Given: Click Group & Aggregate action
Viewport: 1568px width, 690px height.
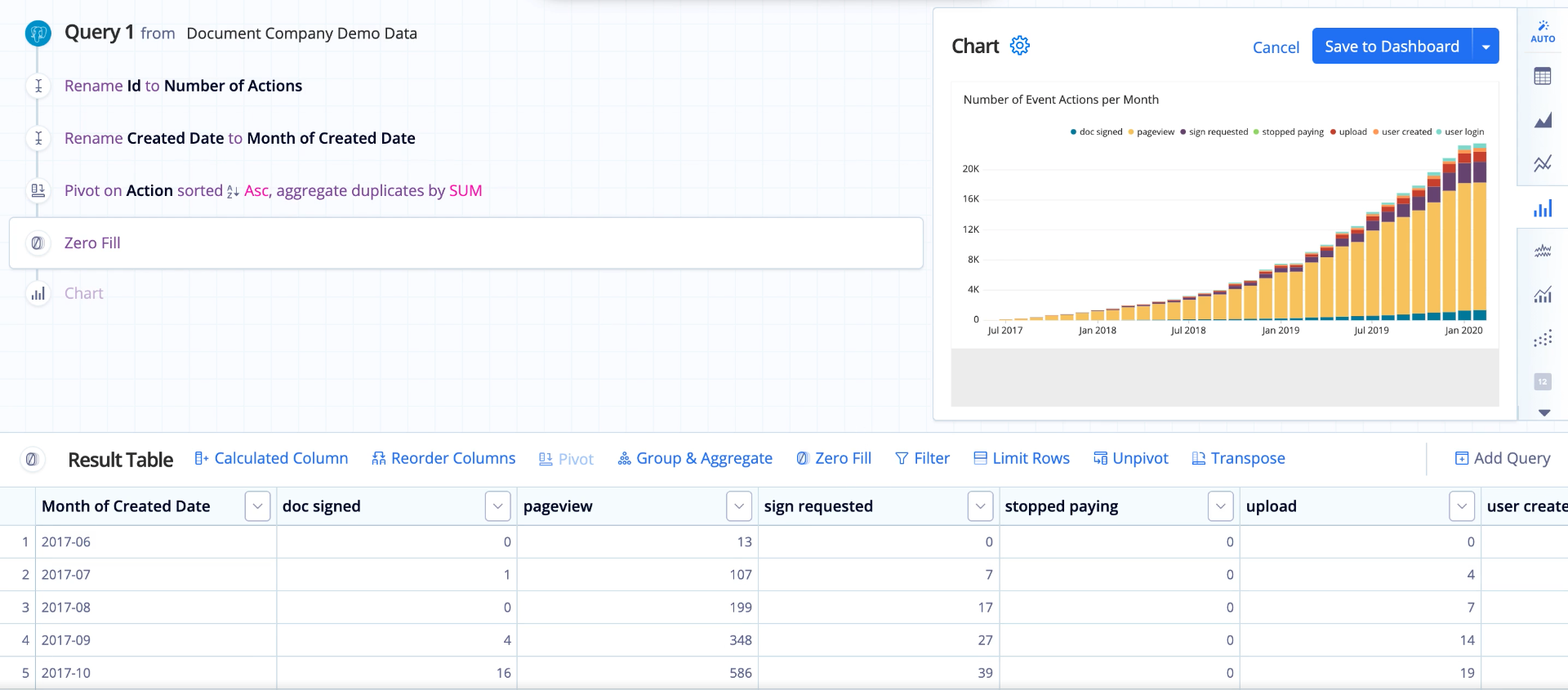Looking at the screenshot, I should pyautogui.click(x=695, y=458).
